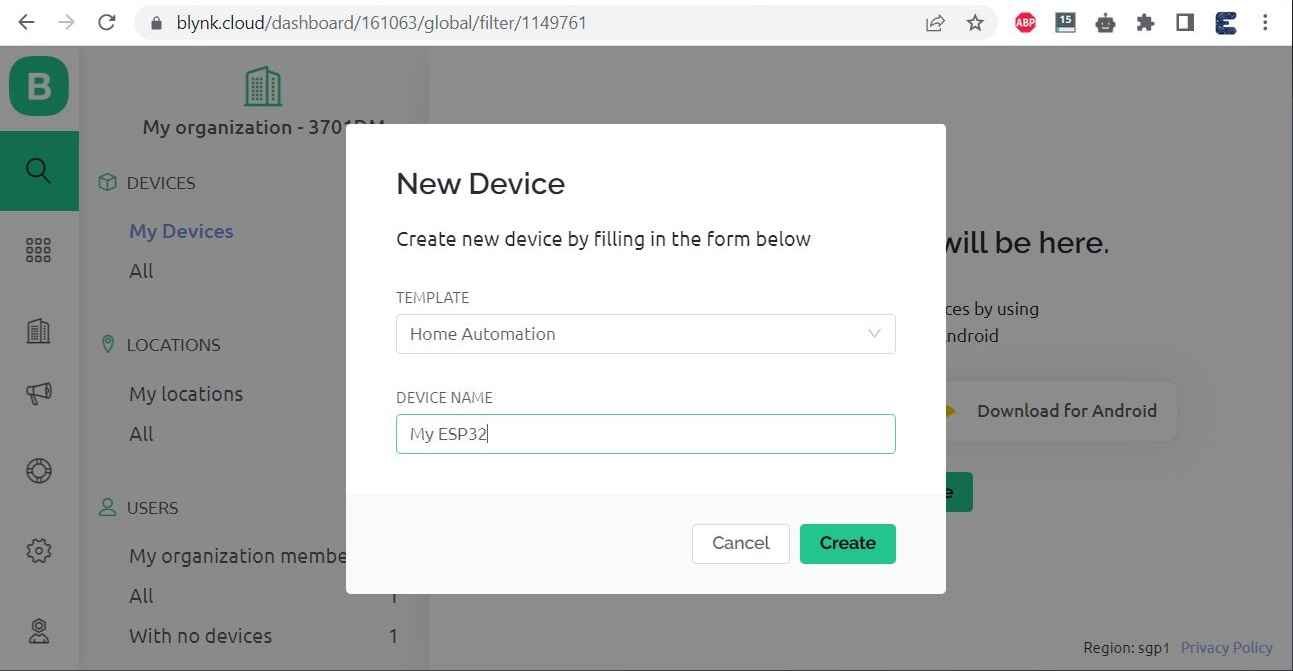This screenshot has width=1293, height=671.
Task: Click the organization building sidebar icon
Action: pyautogui.click(x=39, y=331)
